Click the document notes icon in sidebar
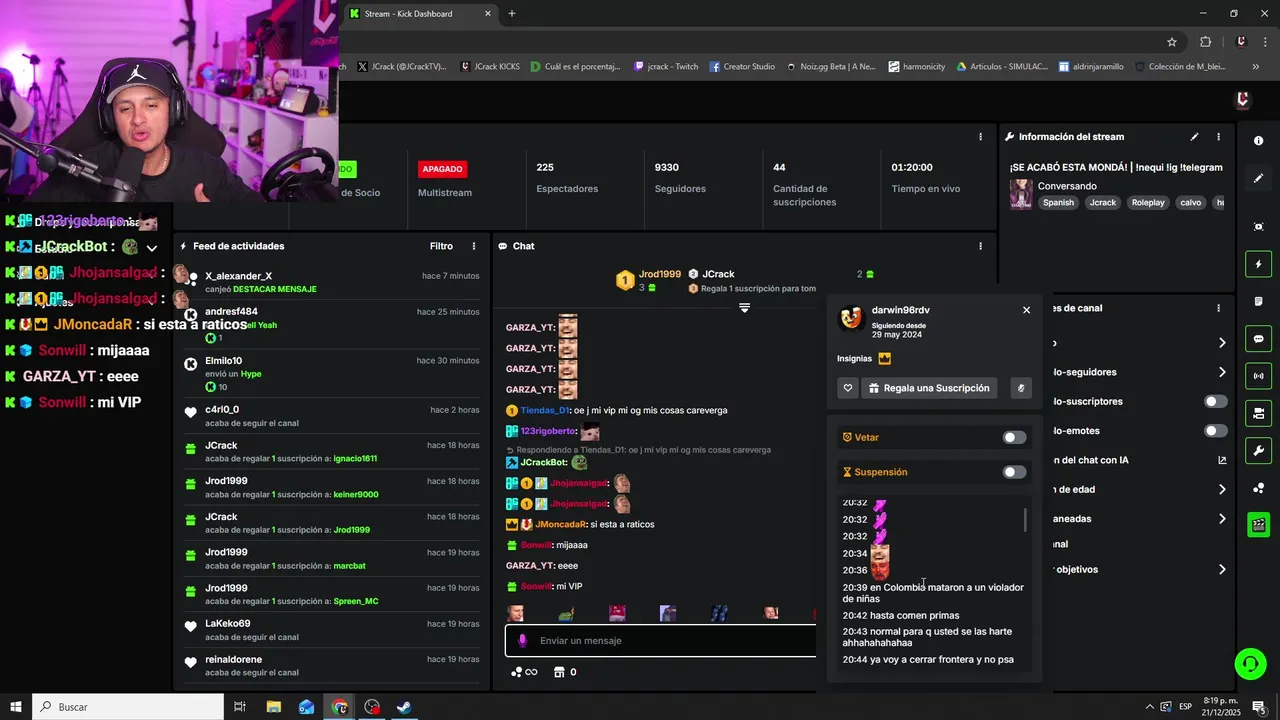Viewport: 1280px width, 720px height. [x=1258, y=301]
